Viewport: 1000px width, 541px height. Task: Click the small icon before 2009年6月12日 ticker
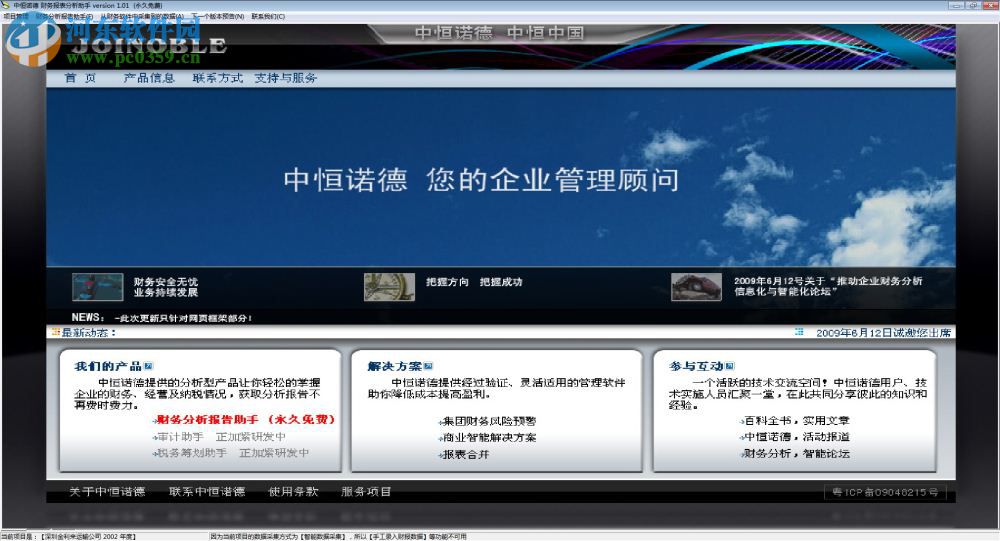tap(799, 332)
